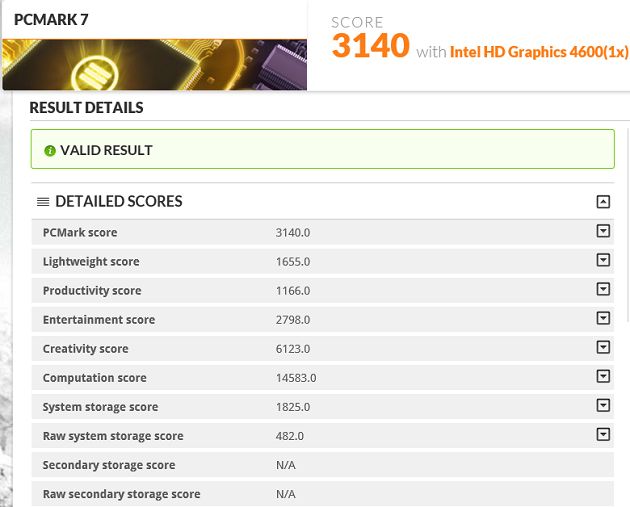Click the Creativity score label
This screenshot has width=630, height=507.
tap(86, 349)
